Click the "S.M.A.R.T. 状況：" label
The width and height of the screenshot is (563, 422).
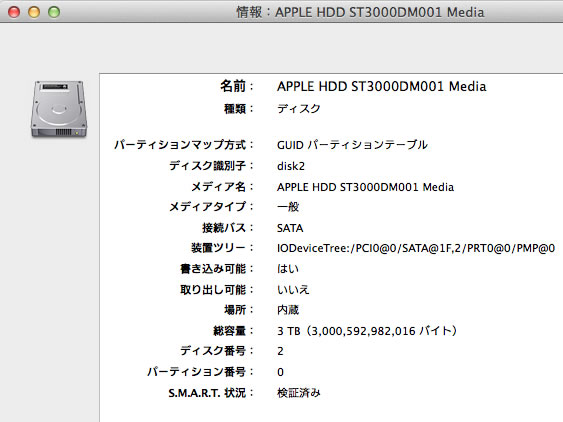(211, 393)
